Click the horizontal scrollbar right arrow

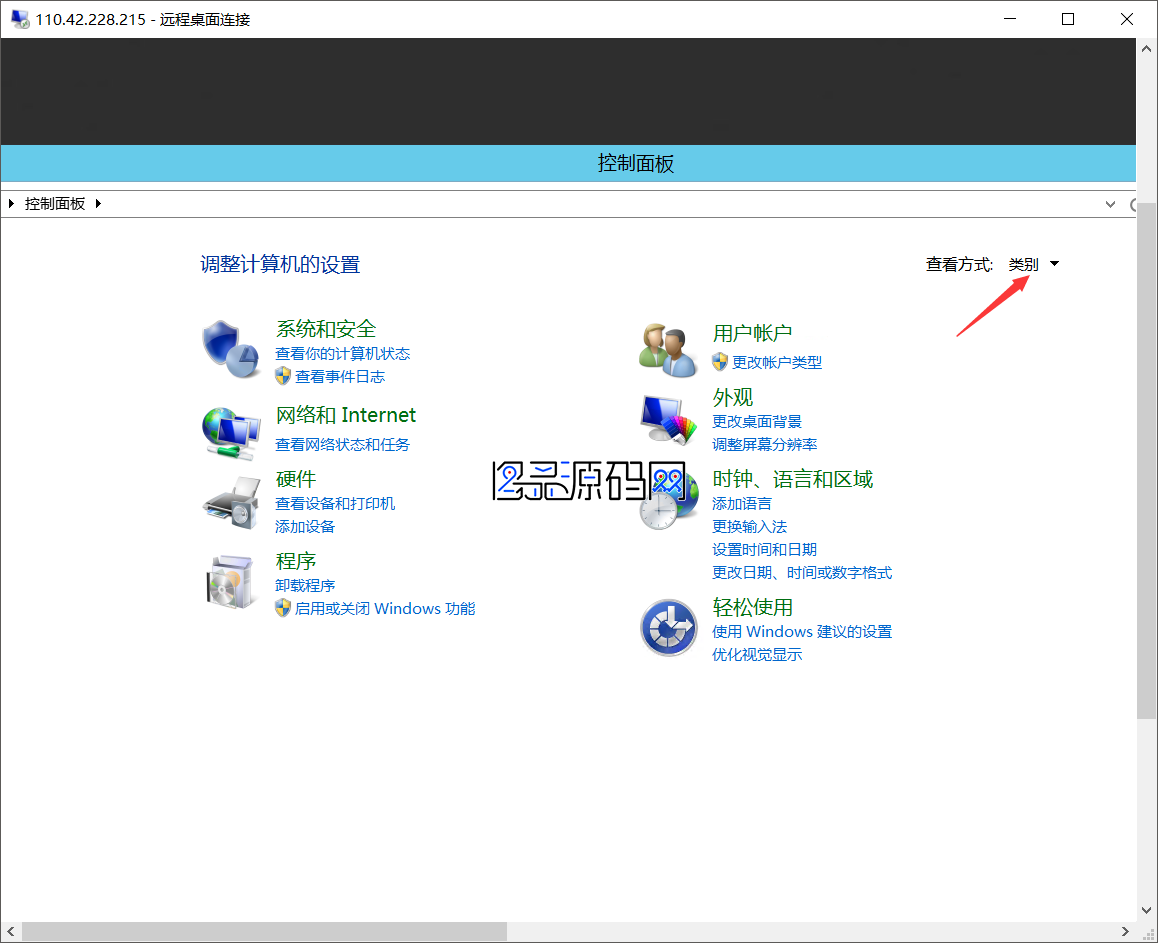[x=1125, y=931]
